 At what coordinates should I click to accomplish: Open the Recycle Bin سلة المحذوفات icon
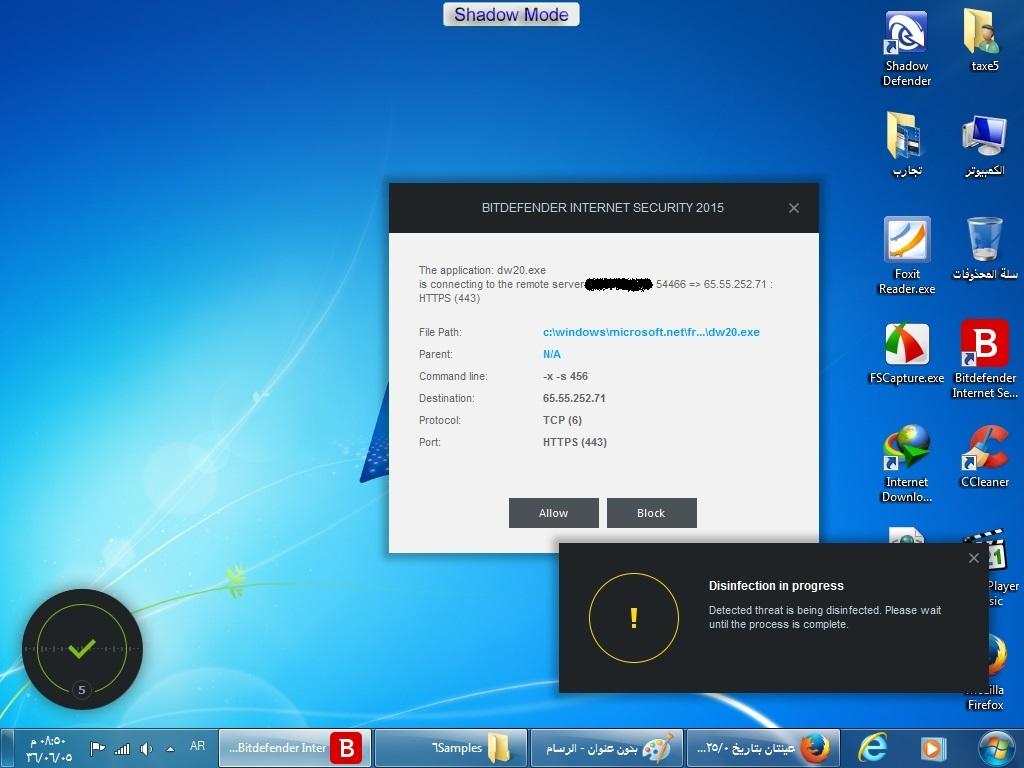[984, 248]
